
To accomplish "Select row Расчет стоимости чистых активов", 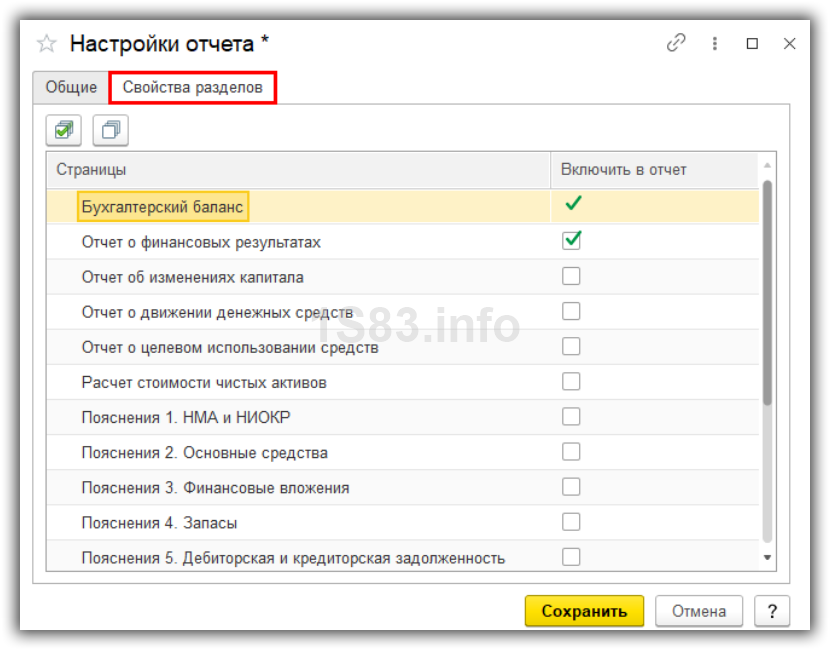I will coord(403,382).
